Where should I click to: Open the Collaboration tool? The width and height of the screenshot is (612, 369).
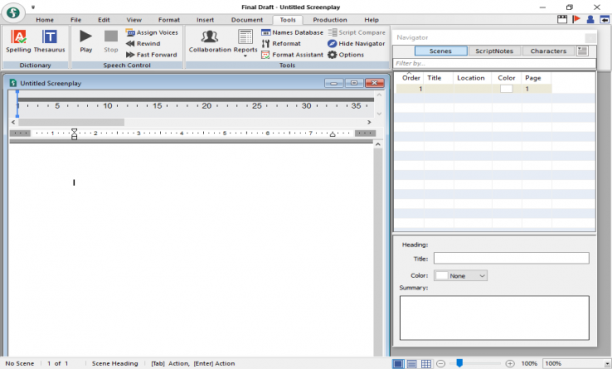tap(210, 42)
